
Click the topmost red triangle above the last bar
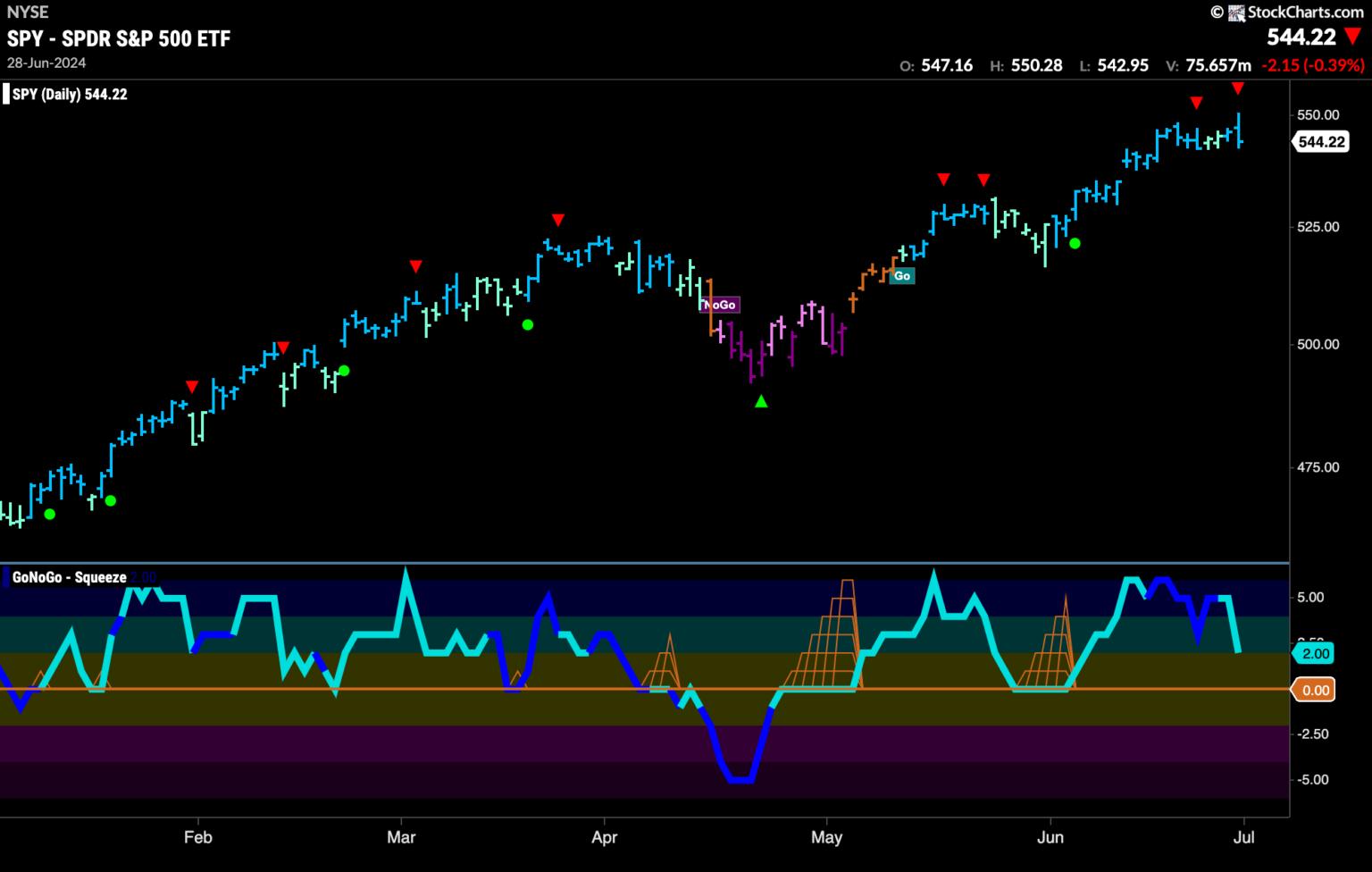[1237, 88]
